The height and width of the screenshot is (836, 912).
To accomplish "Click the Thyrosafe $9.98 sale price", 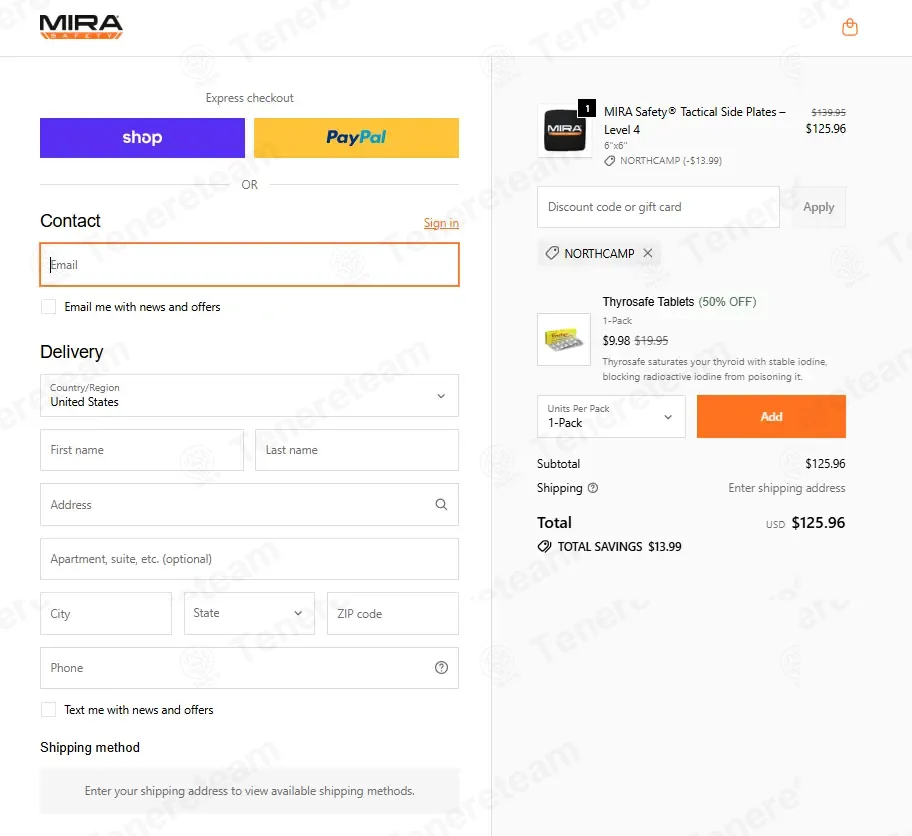I will (x=616, y=340).
